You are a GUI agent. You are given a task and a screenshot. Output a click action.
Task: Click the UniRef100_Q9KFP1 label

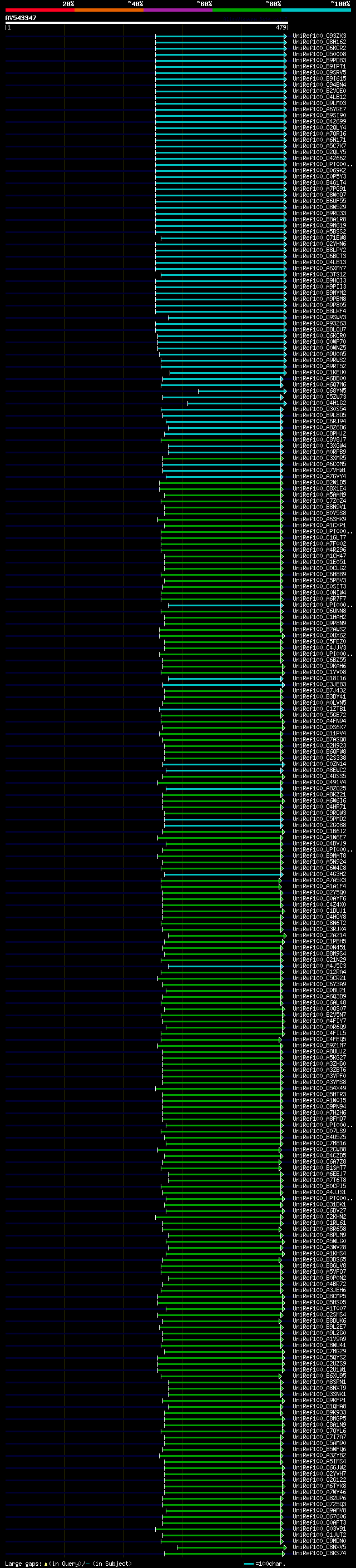point(319,1400)
